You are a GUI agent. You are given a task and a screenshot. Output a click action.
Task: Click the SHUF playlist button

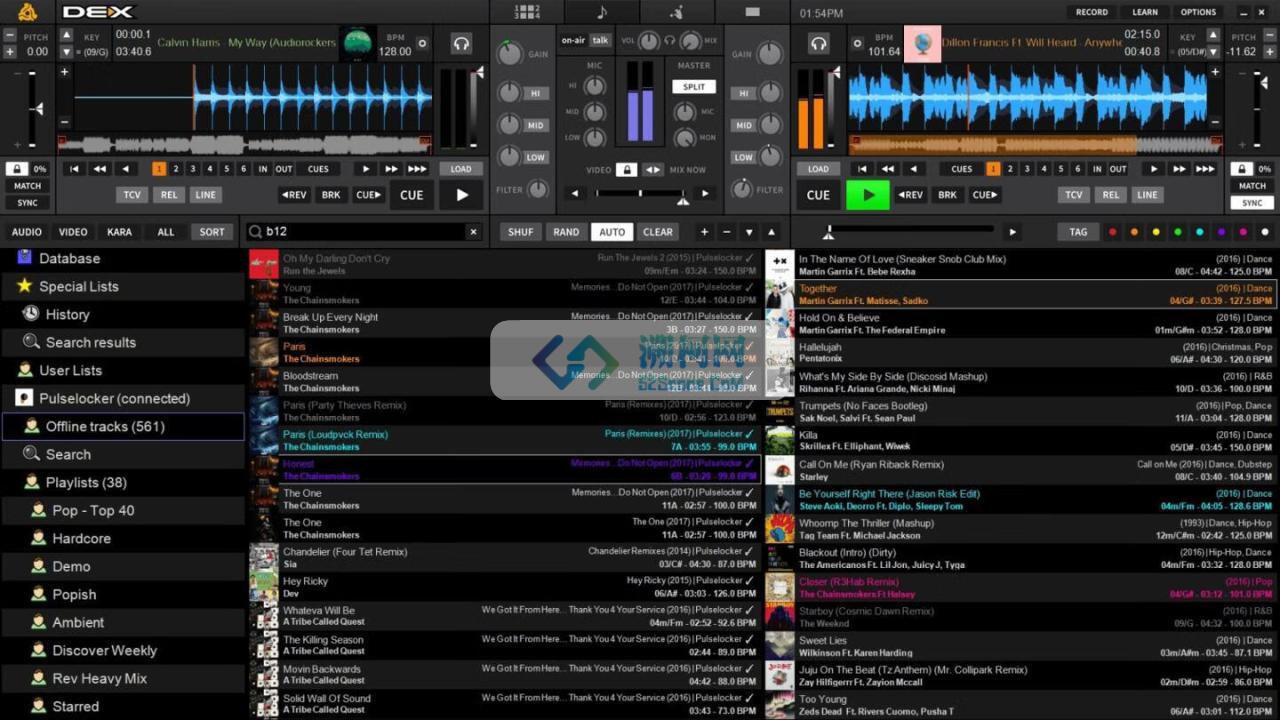[x=521, y=232]
